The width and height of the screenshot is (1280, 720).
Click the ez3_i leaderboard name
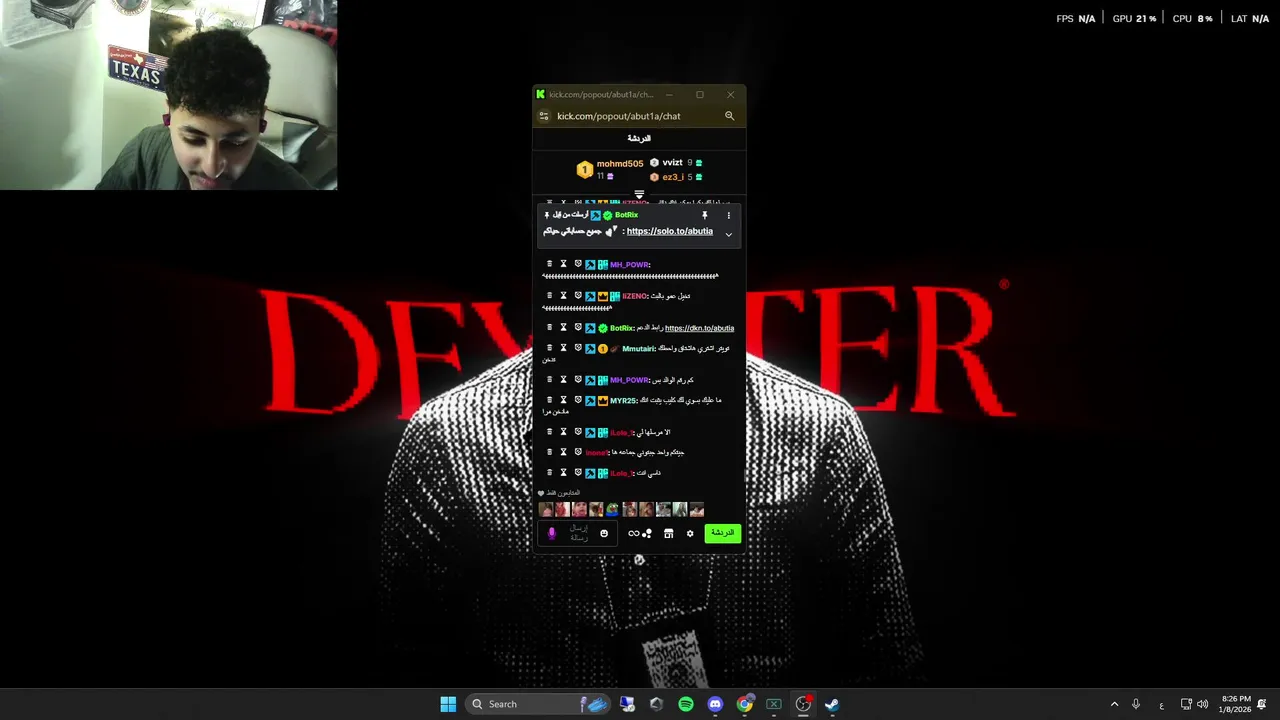point(673,177)
